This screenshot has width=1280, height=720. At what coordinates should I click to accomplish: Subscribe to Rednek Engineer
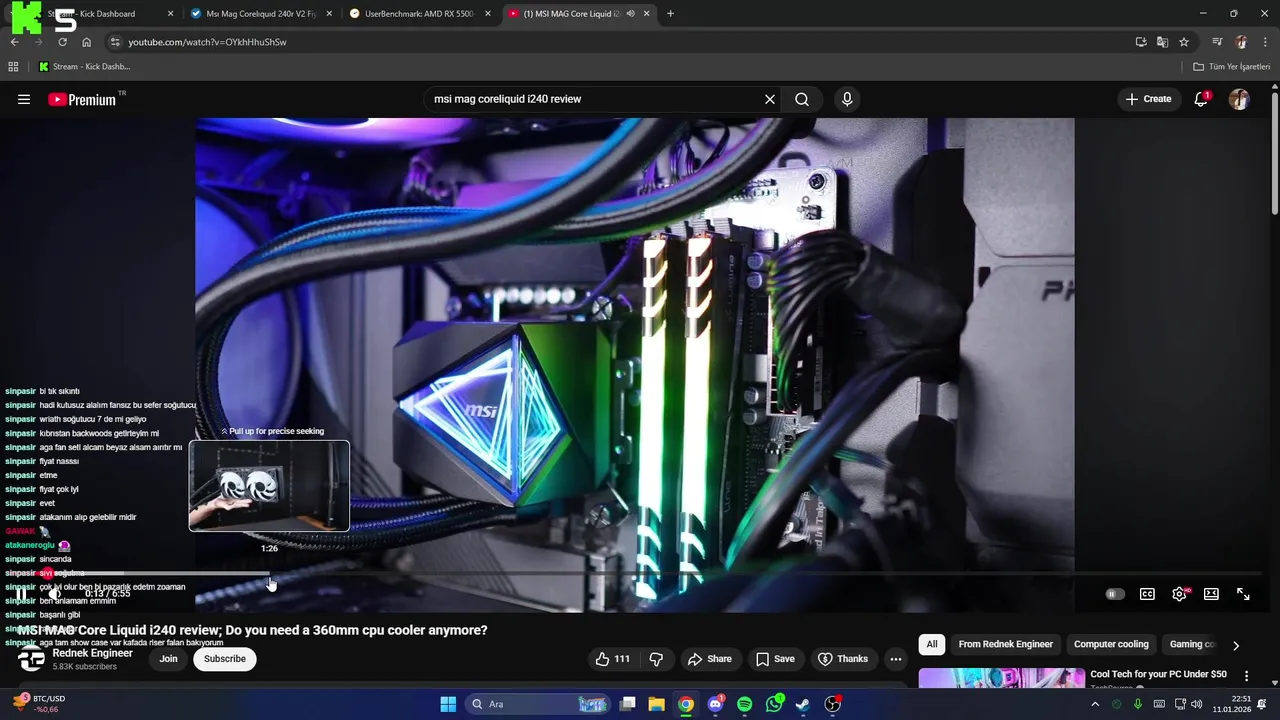coord(225,659)
